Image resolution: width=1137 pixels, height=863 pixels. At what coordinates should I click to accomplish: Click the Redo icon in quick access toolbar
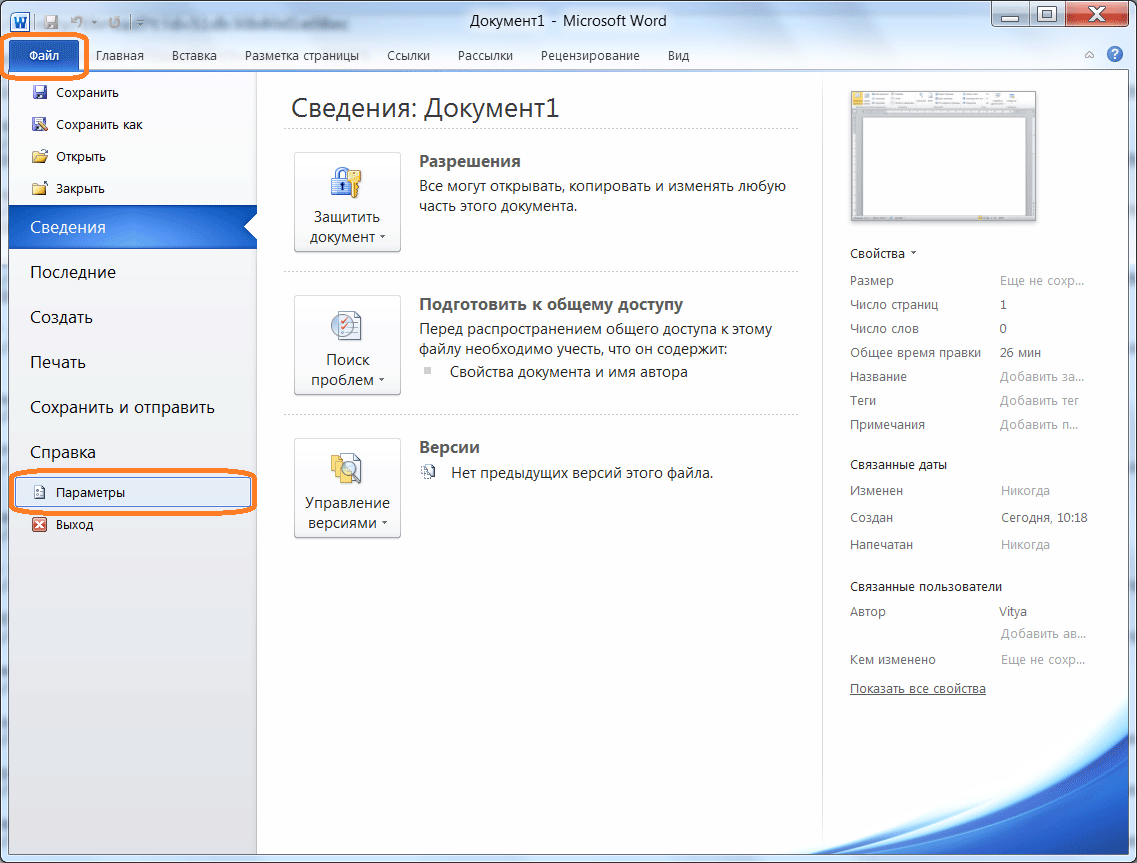tap(114, 22)
